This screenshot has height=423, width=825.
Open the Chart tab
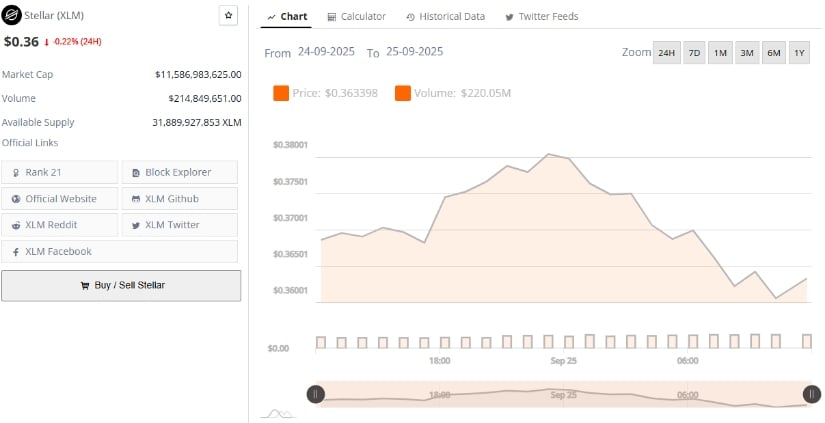[x=287, y=17]
